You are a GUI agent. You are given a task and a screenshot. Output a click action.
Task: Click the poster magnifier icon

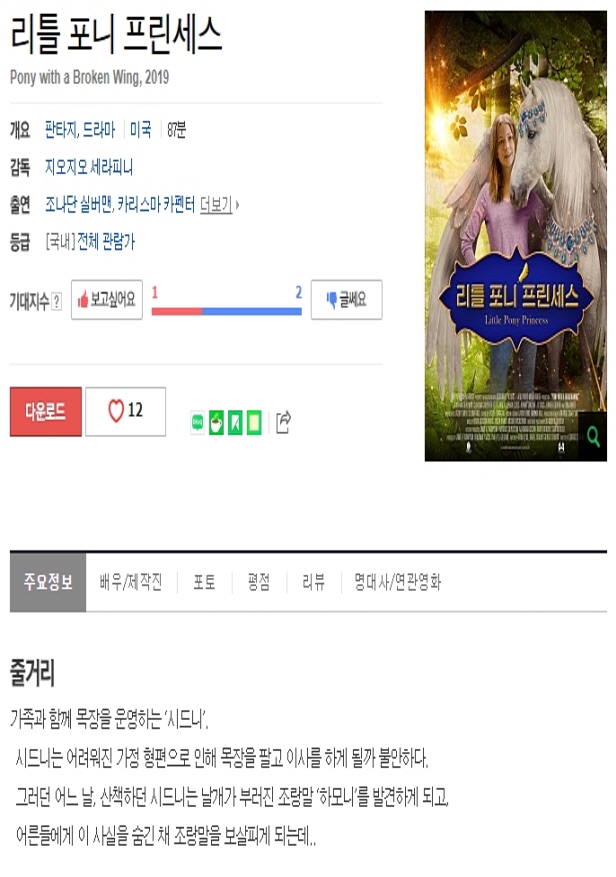(x=593, y=437)
